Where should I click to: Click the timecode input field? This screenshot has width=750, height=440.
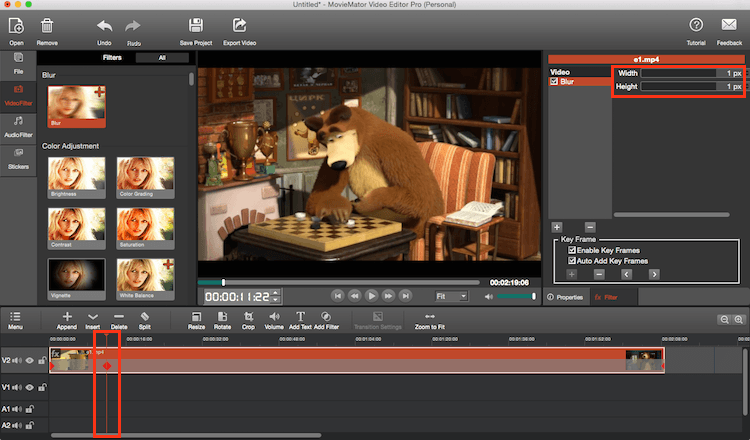pos(238,297)
